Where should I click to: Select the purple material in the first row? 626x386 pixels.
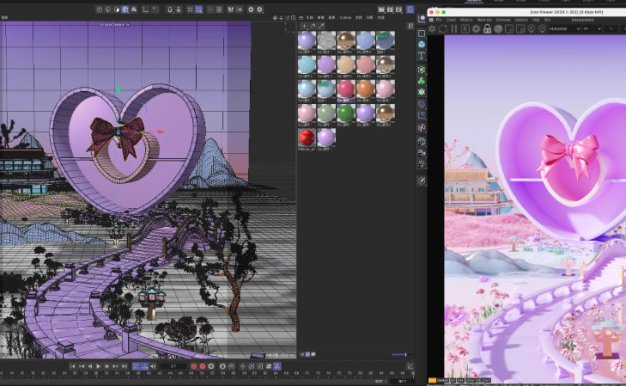307,41
